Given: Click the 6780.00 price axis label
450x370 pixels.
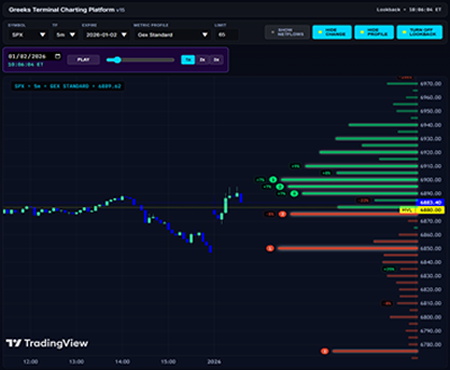Looking at the screenshot, I should (431, 344).
